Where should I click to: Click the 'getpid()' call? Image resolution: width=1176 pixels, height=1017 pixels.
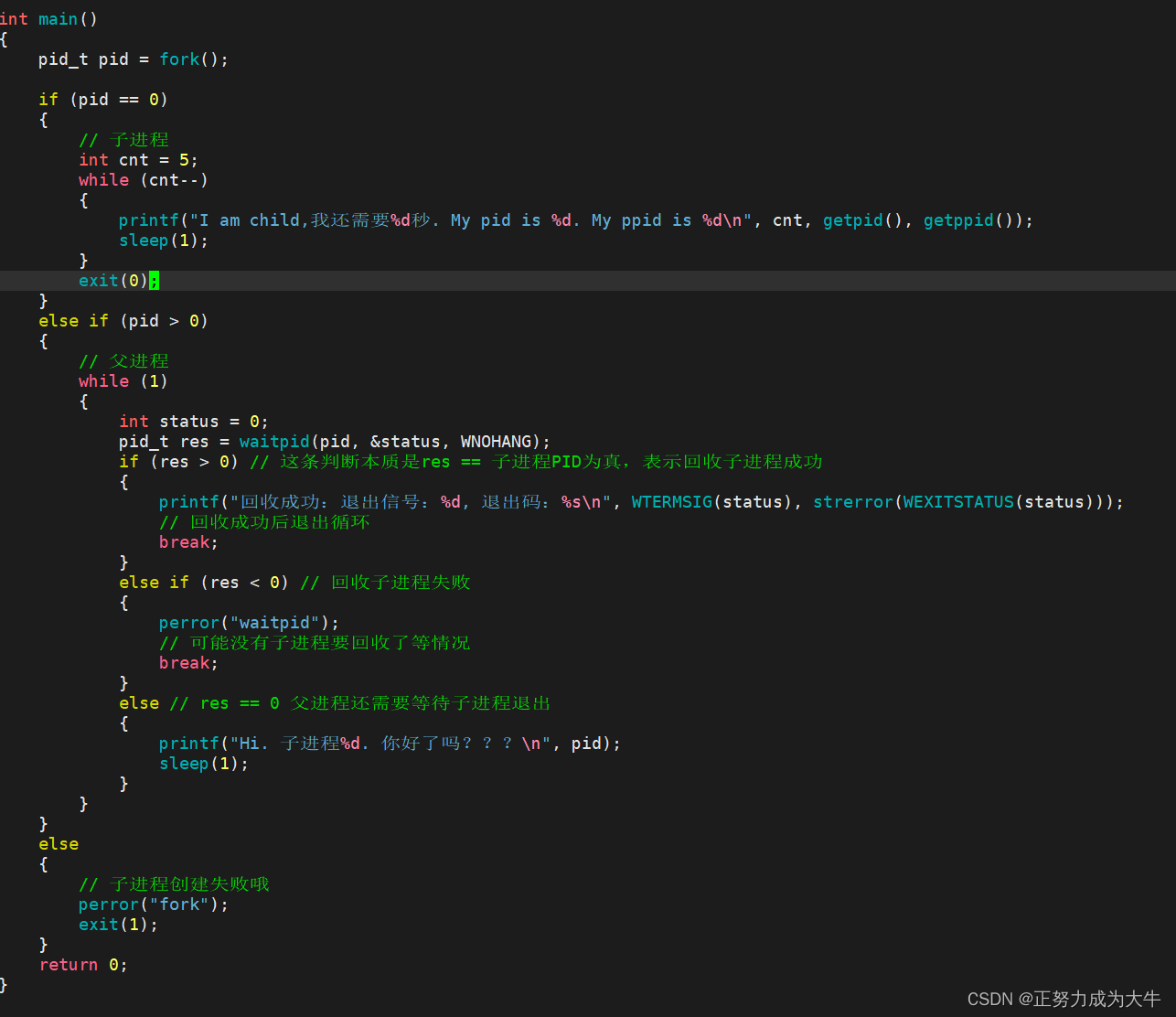coord(863,220)
